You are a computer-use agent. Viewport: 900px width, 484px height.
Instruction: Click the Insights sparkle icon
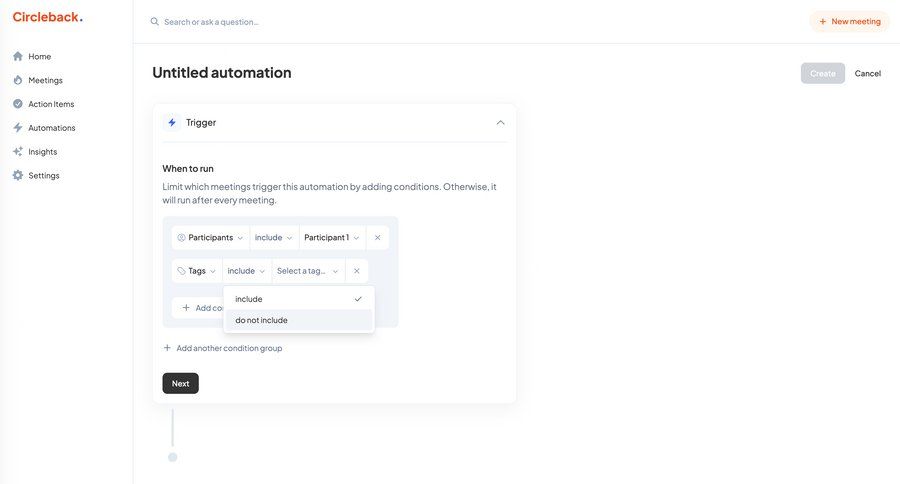(x=18, y=152)
